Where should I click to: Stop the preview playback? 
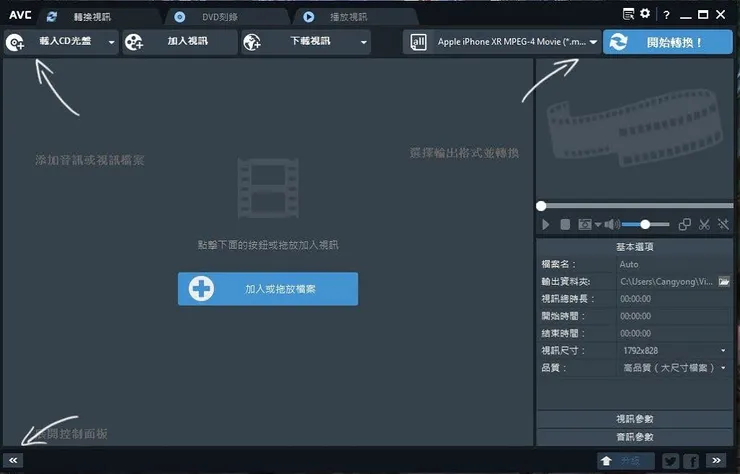565,224
